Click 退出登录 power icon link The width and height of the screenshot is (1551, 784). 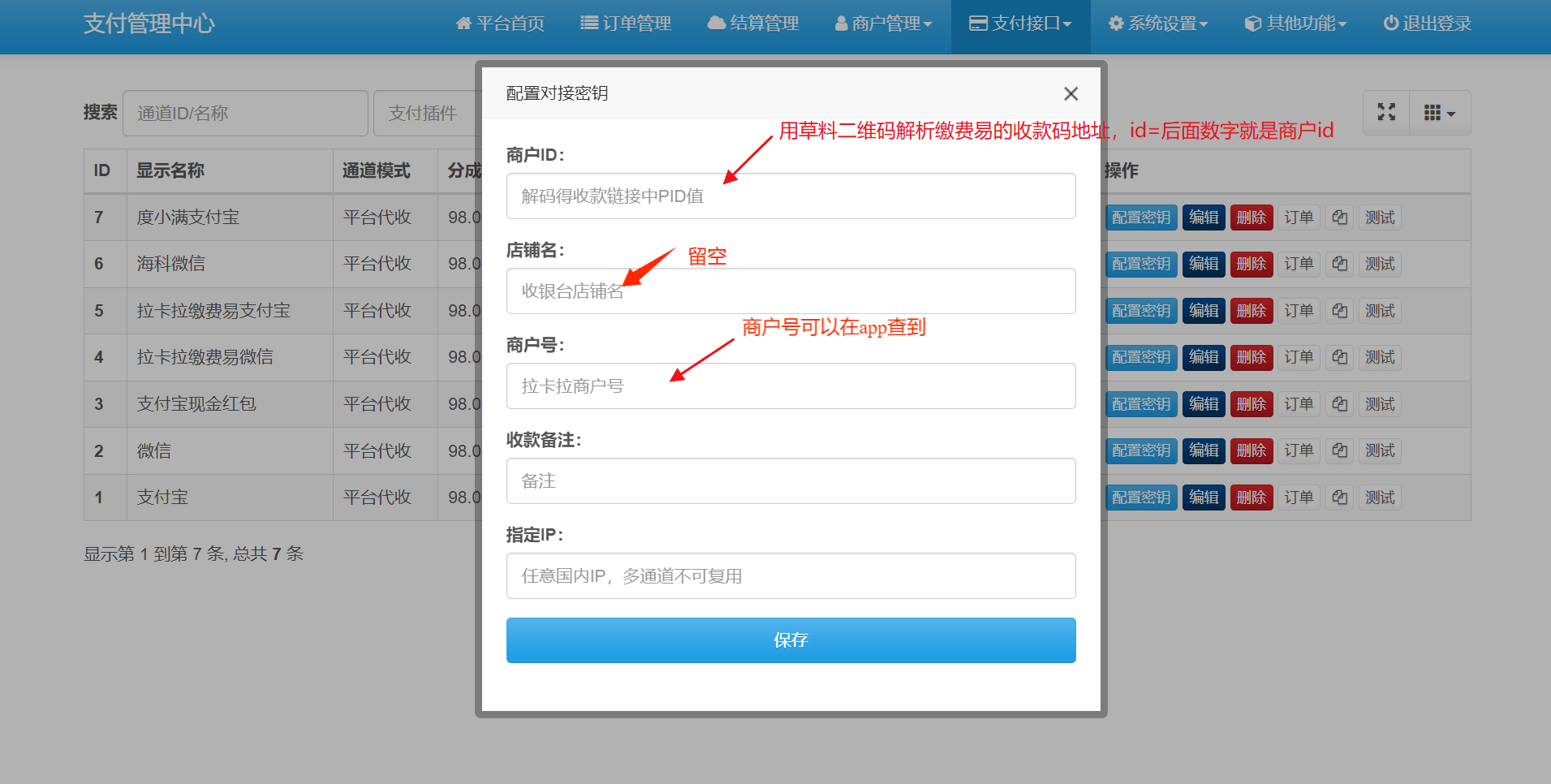pos(1427,24)
